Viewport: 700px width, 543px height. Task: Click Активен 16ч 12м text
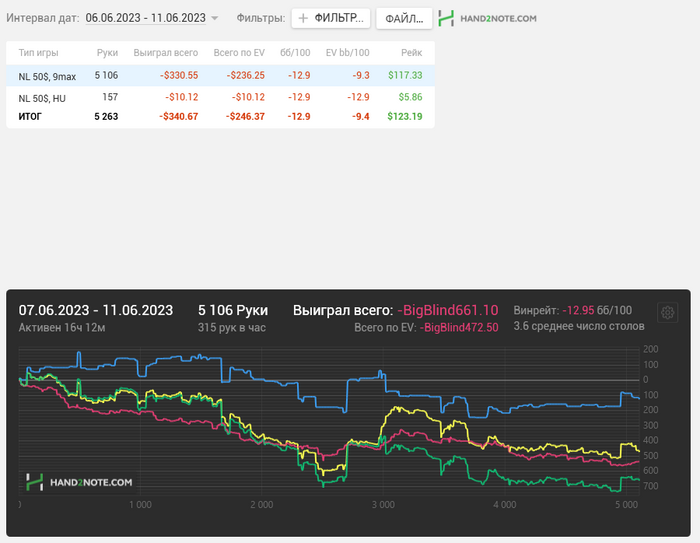tap(62, 328)
